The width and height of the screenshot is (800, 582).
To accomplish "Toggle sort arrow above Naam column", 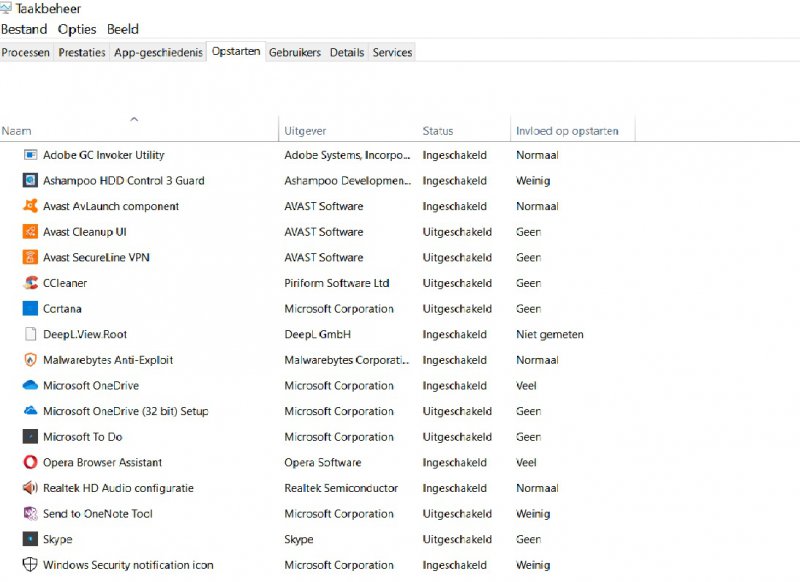I will coord(134,119).
